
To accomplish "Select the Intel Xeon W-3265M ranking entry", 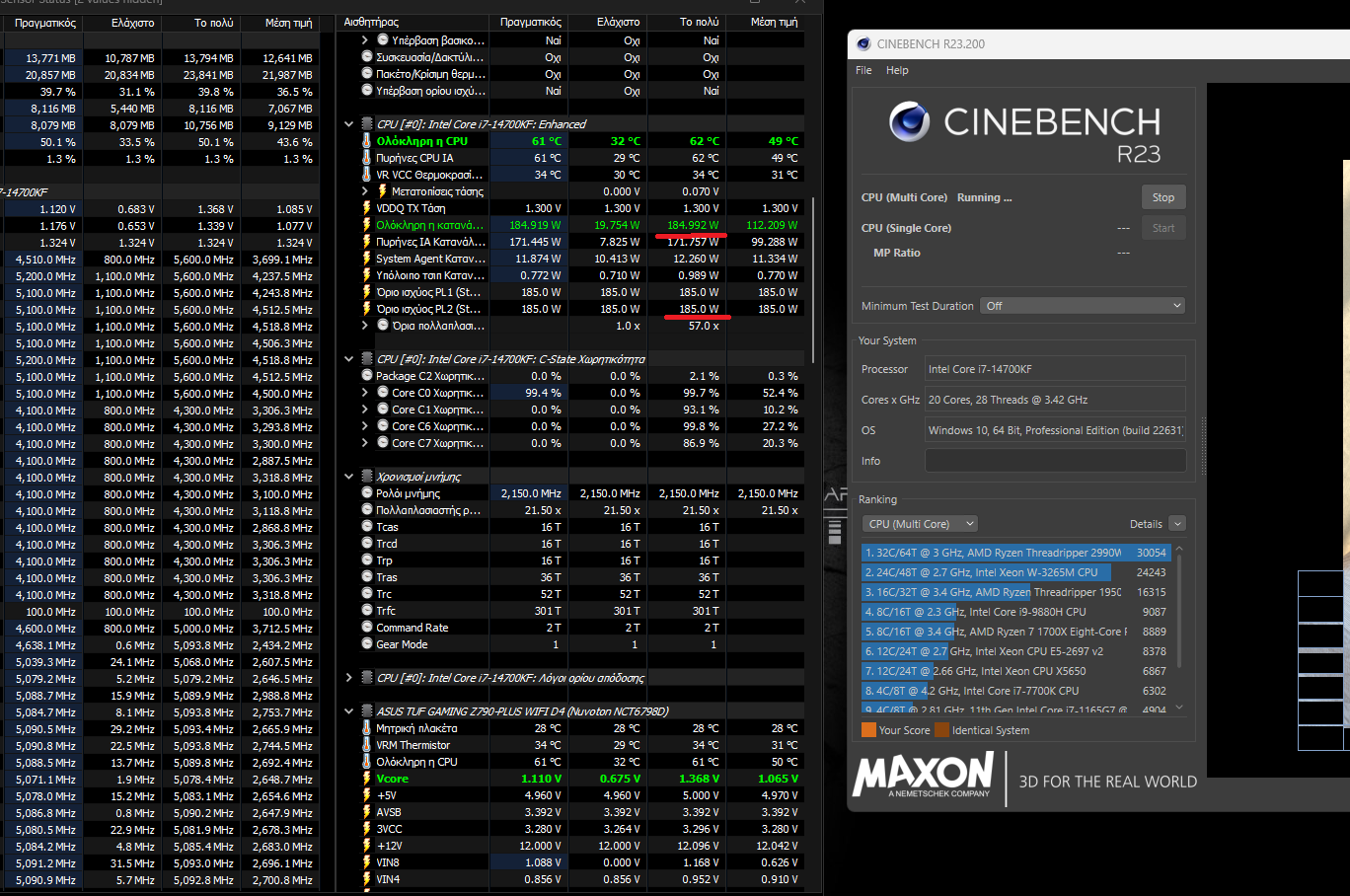I will 1017,572.
